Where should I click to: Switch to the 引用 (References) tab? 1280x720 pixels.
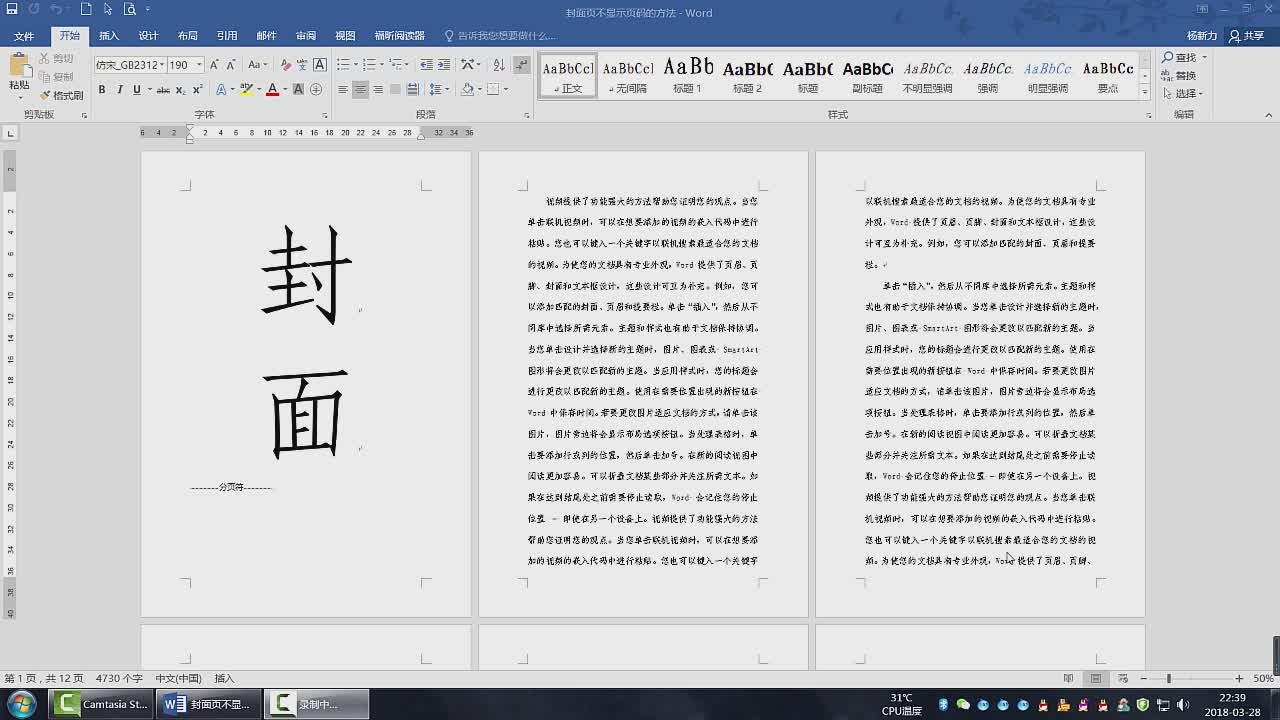click(x=227, y=36)
